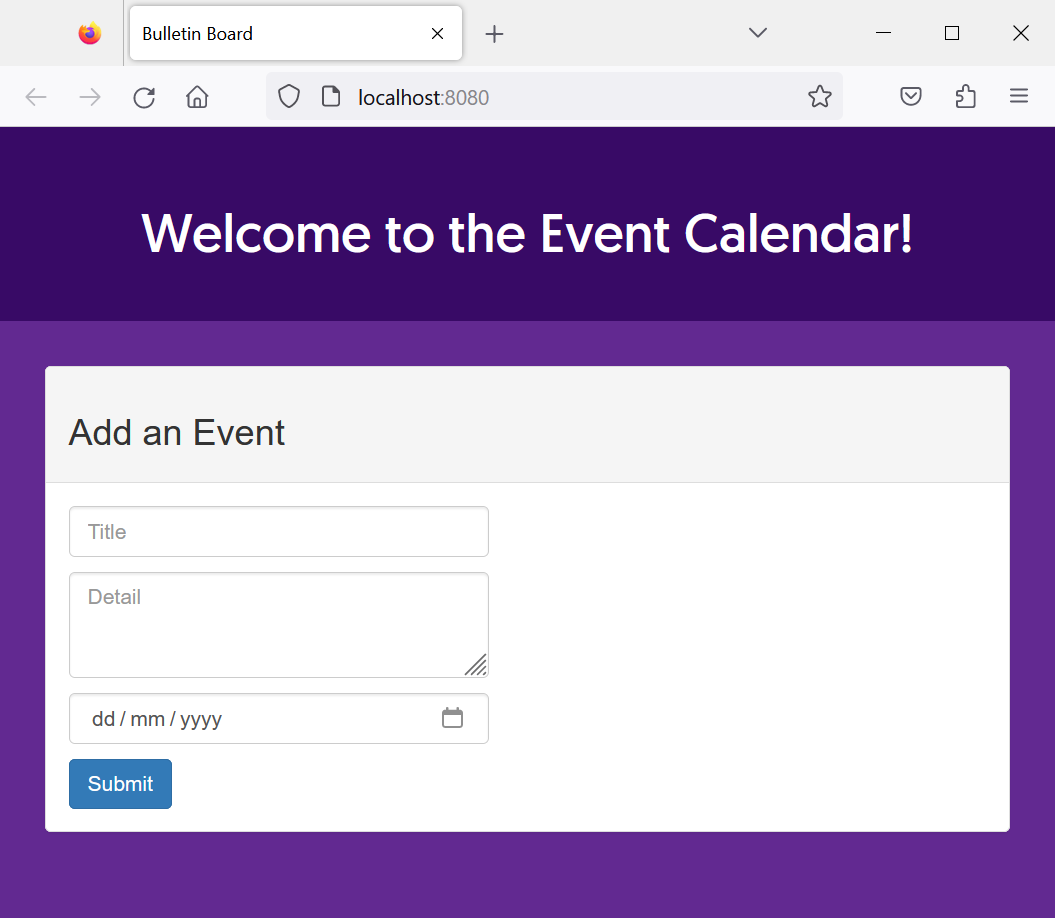Select the Bulletin Board tab

point(295,33)
